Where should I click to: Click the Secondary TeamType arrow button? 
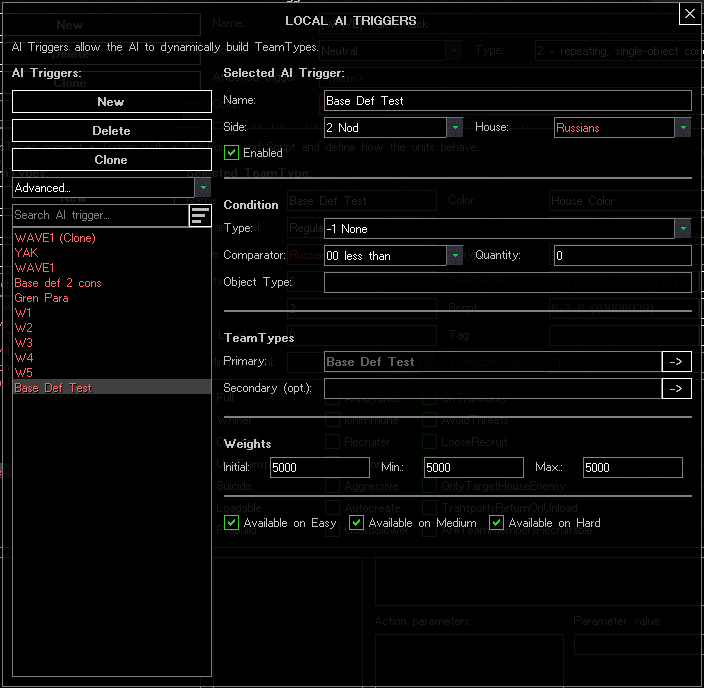tap(676, 388)
